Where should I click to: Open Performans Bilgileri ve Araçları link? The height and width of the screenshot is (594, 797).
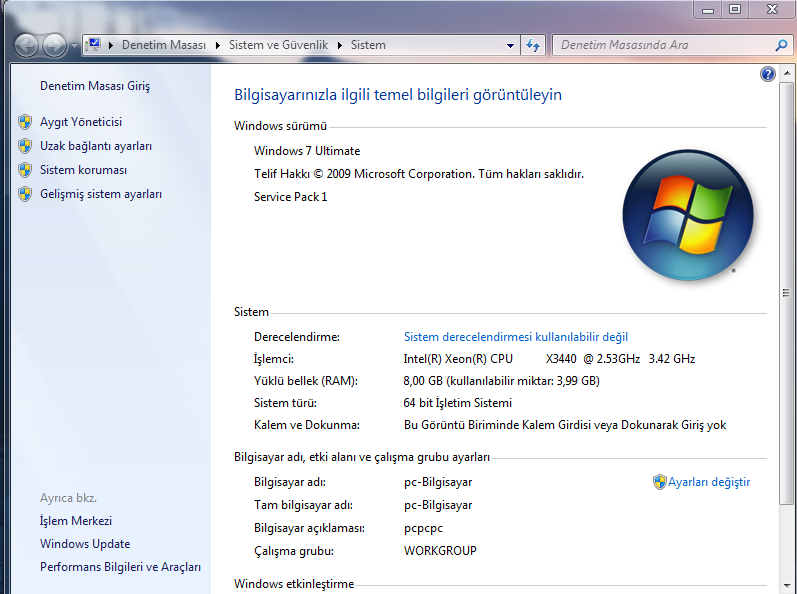click(120, 567)
